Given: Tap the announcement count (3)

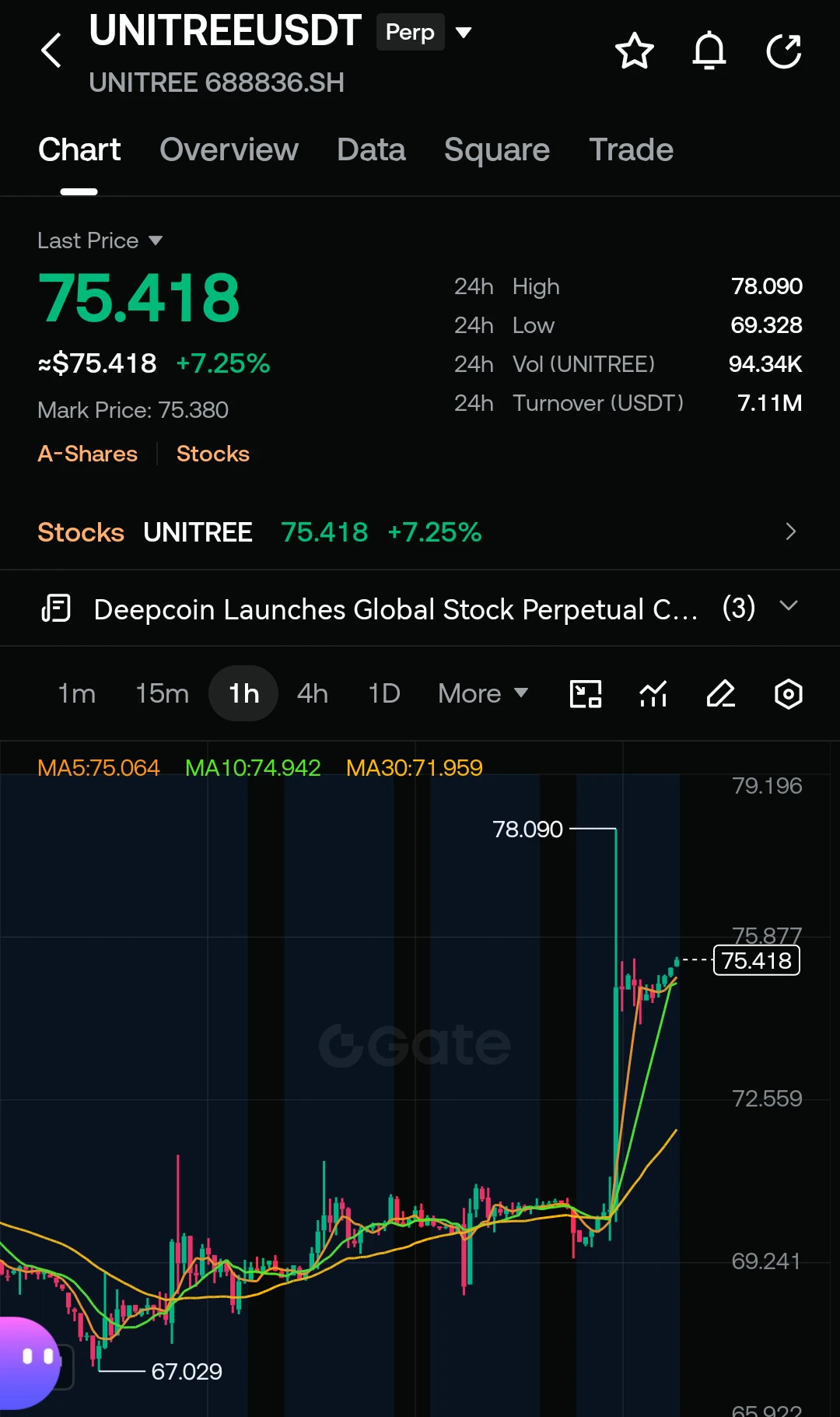Looking at the screenshot, I should [739, 608].
